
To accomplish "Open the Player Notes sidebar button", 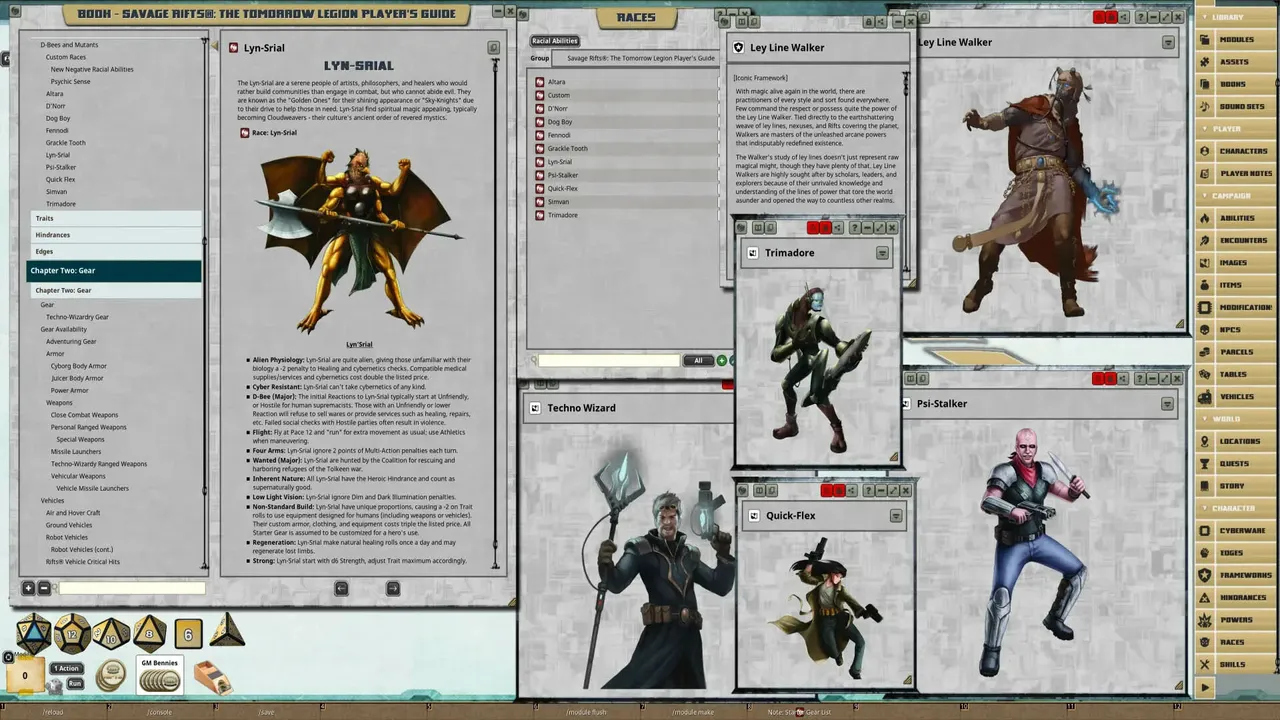I will (1236, 173).
